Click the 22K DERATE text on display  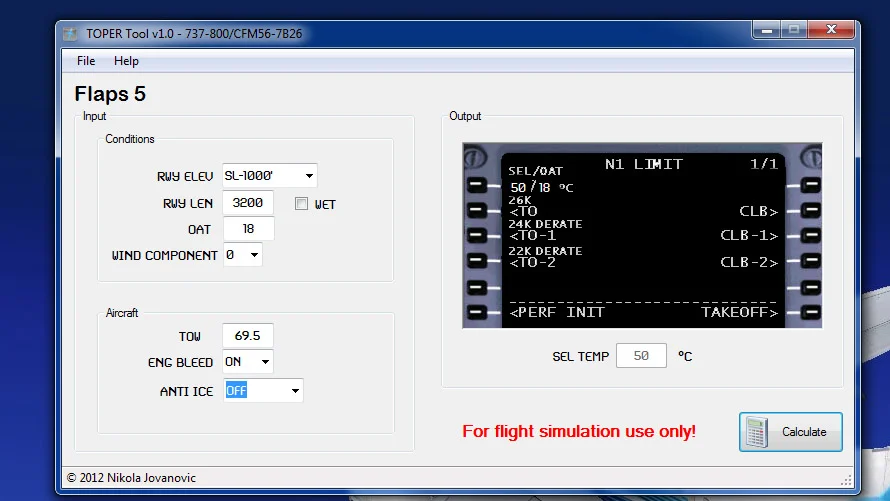point(545,251)
